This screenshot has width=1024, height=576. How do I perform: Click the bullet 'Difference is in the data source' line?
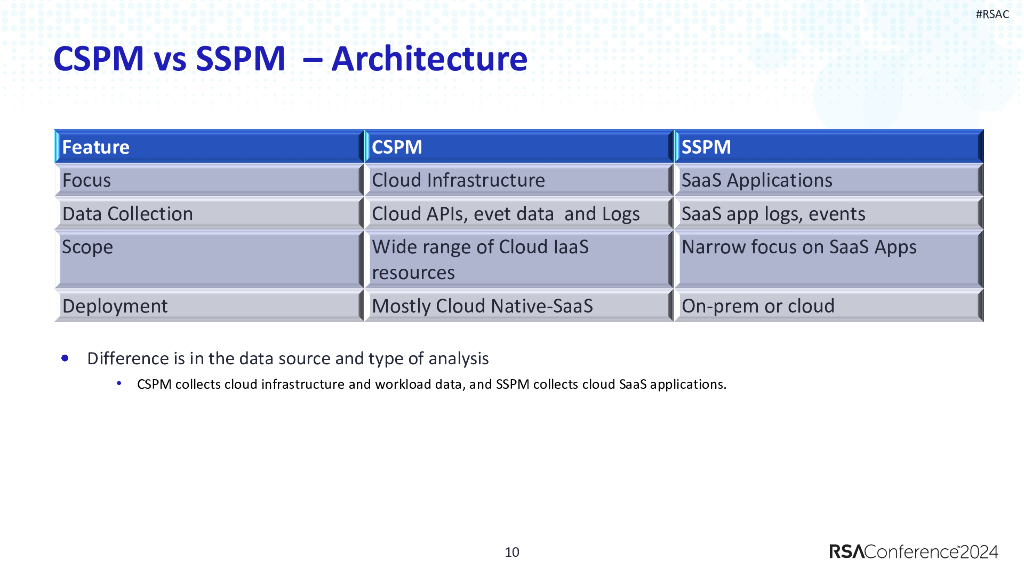click(x=288, y=359)
